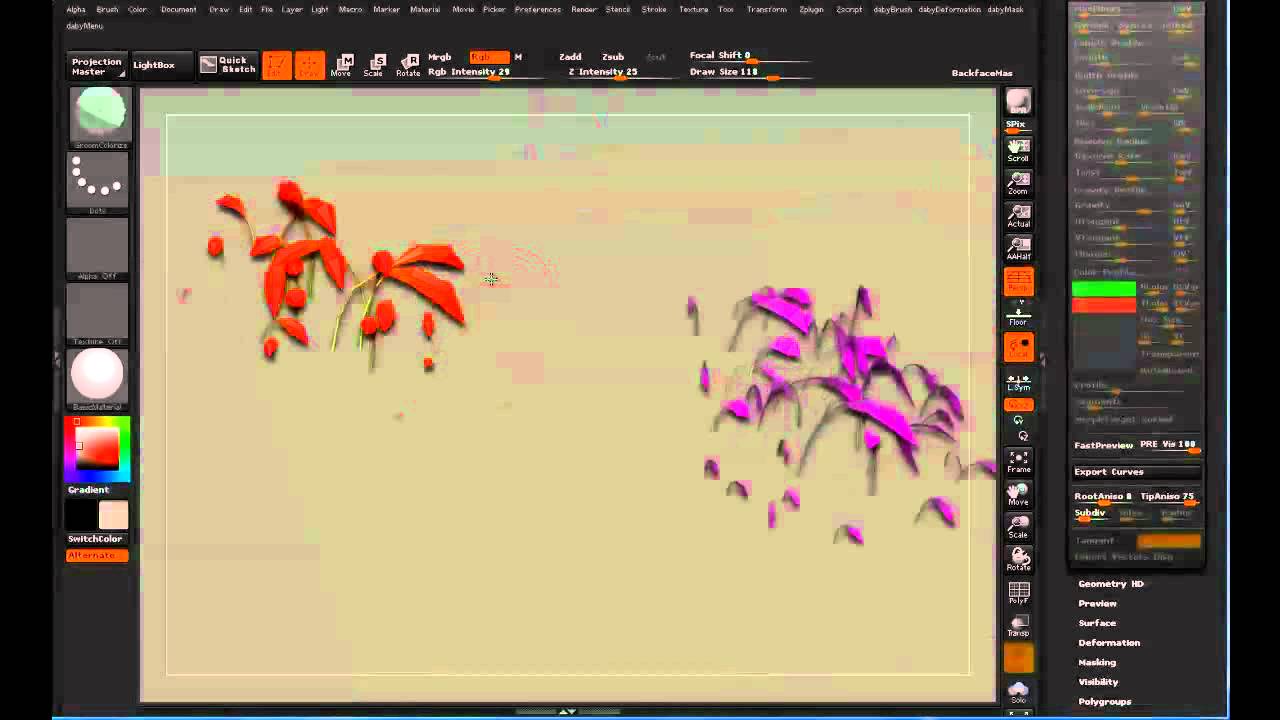
Task: Open the Projection Master button
Action: 97,66
